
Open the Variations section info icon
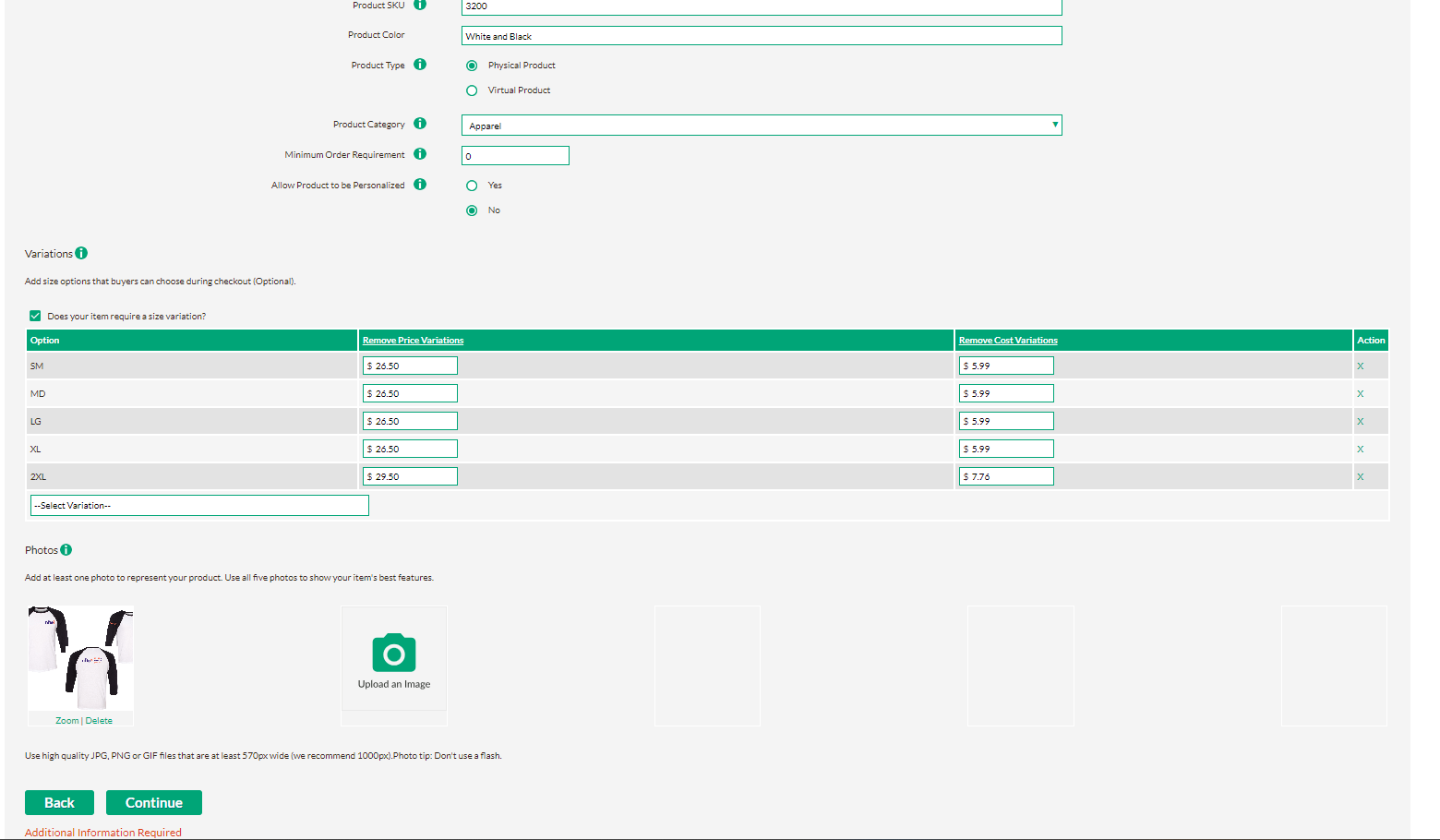coord(81,253)
